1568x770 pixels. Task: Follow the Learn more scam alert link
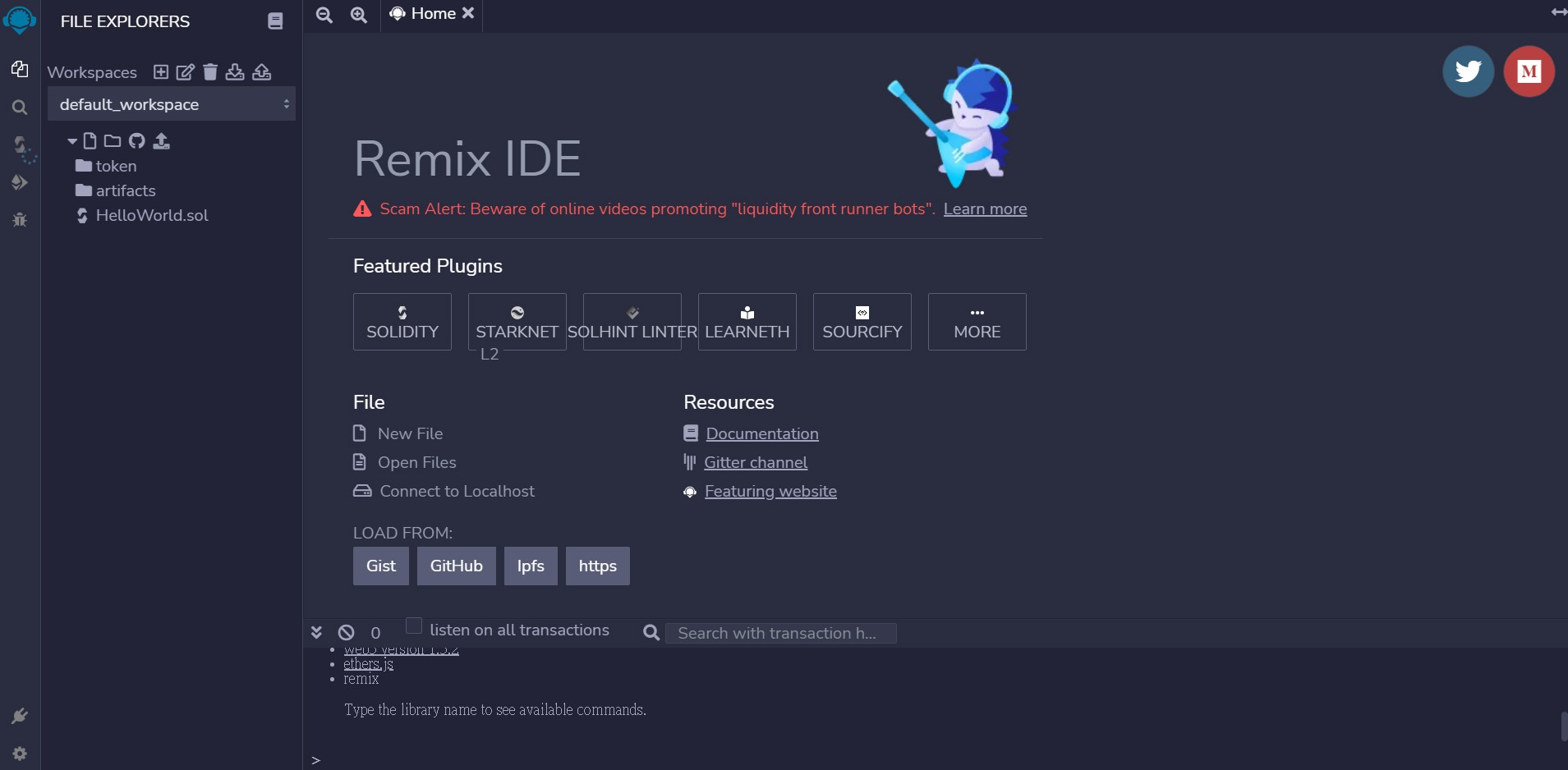click(x=985, y=209)
